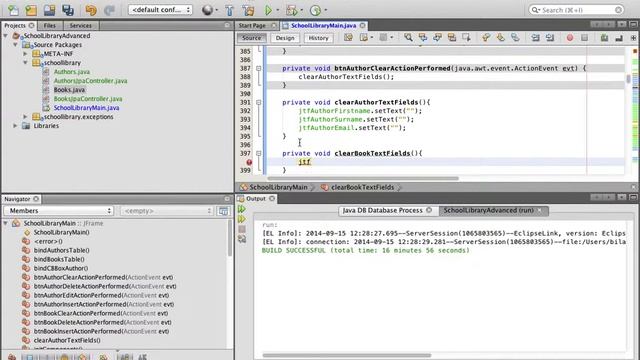Open the Members combo box in Navigator
640x360 pixels.
point(58,211)
